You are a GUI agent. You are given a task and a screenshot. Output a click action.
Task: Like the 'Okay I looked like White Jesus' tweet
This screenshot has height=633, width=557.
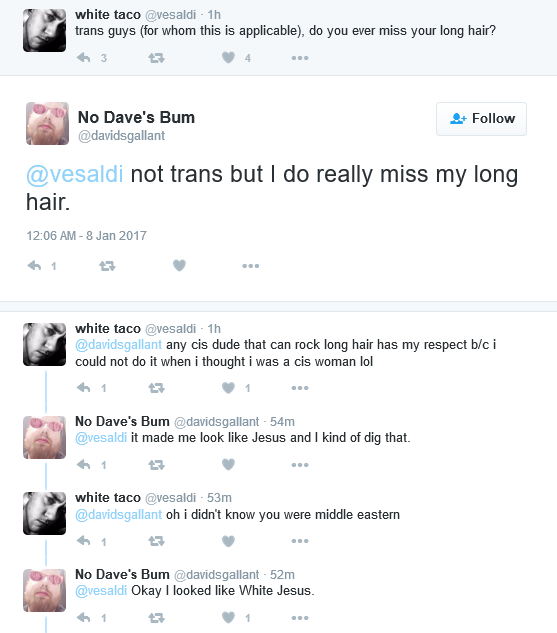(228, 618)
